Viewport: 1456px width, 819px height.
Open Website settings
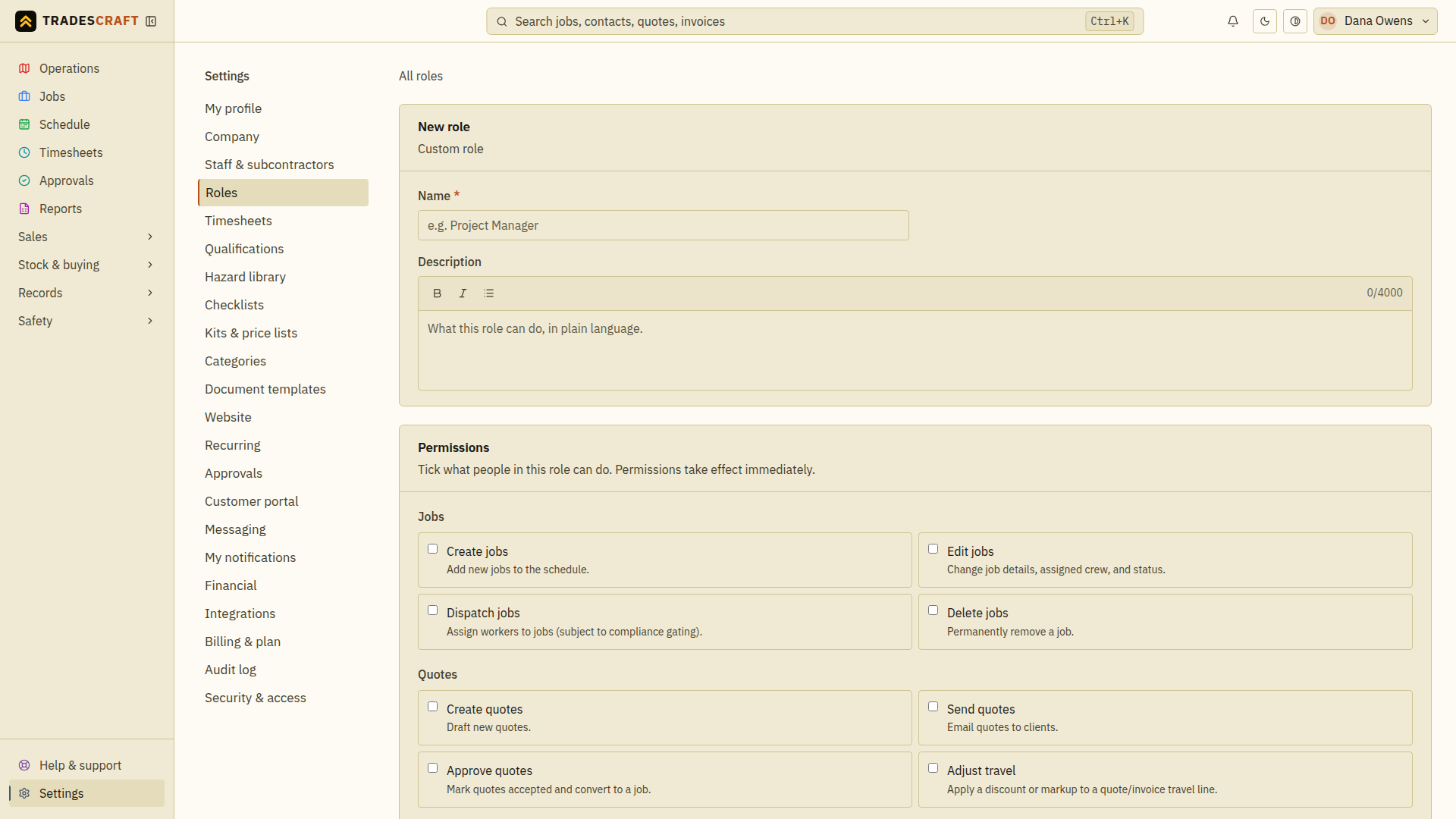coord(283,417)
